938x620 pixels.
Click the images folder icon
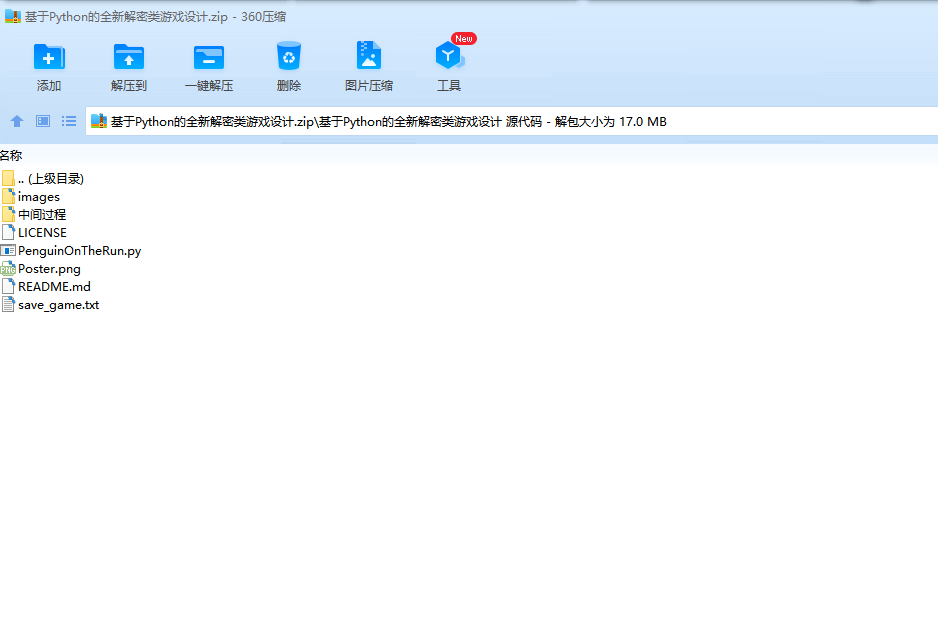(8, 196)
